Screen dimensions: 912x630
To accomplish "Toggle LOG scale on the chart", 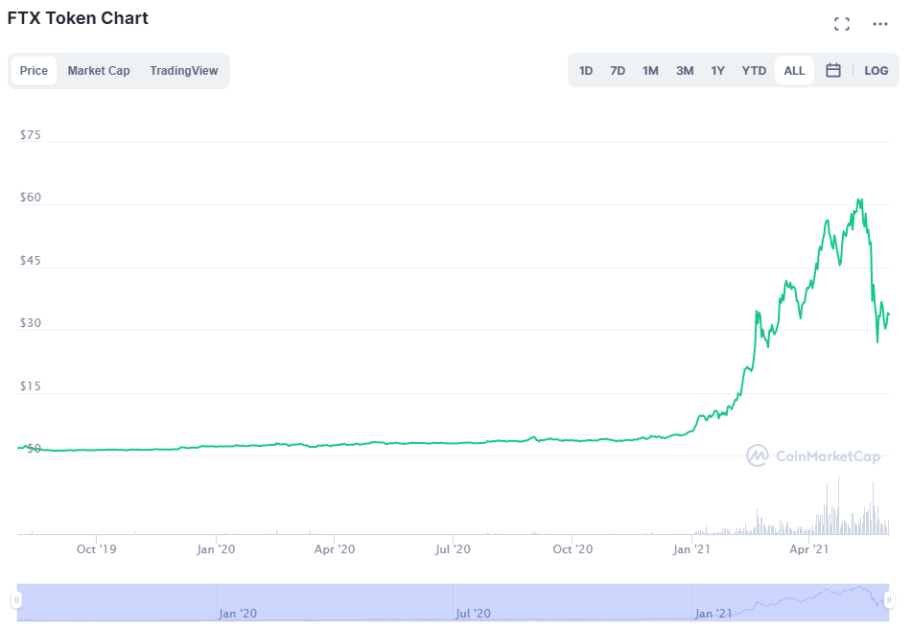I will 876,71.
